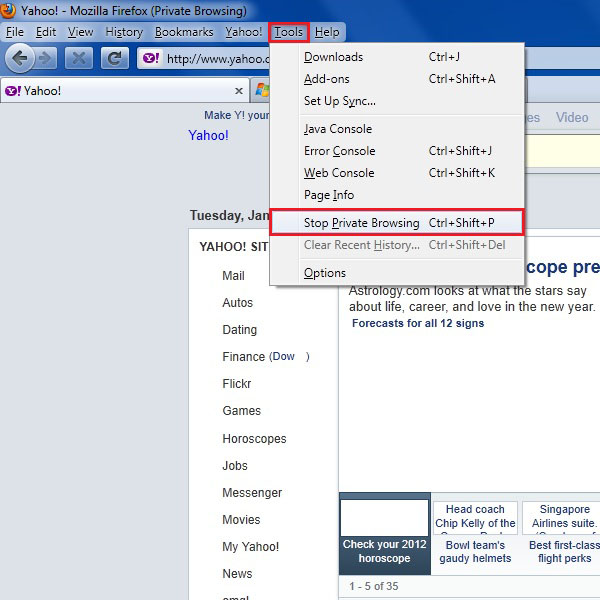Image resolution: width=600 pixels, height=600 pixels.
Task: Open Dating in Yahoo! Sites list
Action: tap(240, 329)
